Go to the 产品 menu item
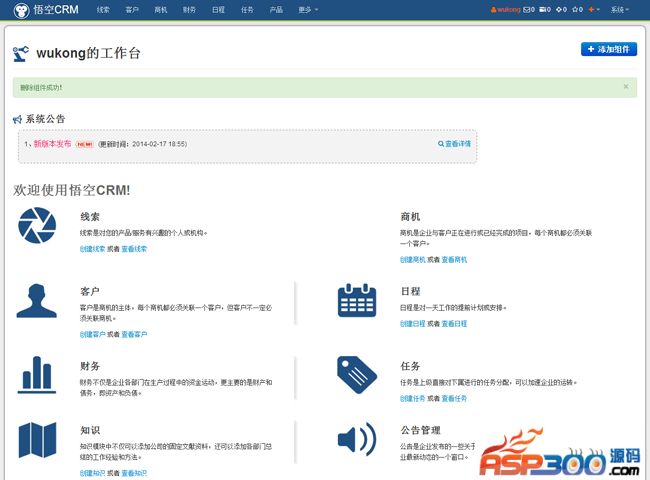The width and height of the screenshot is (650, 480). click(276, 9)
